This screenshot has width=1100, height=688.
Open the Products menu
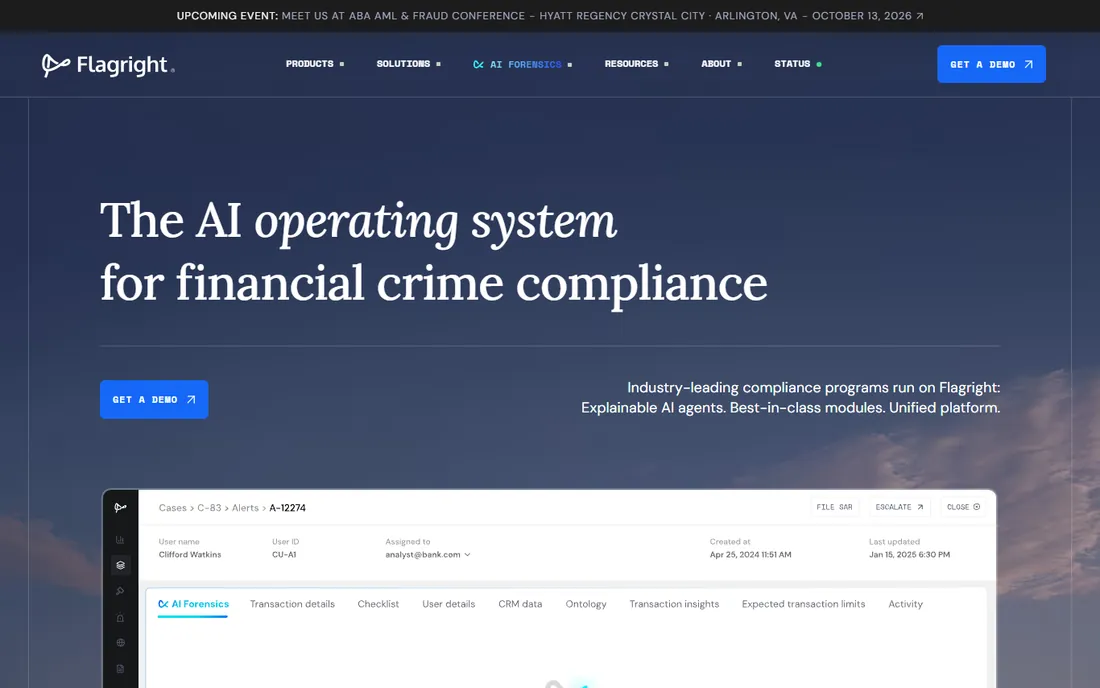pos(314,64)
